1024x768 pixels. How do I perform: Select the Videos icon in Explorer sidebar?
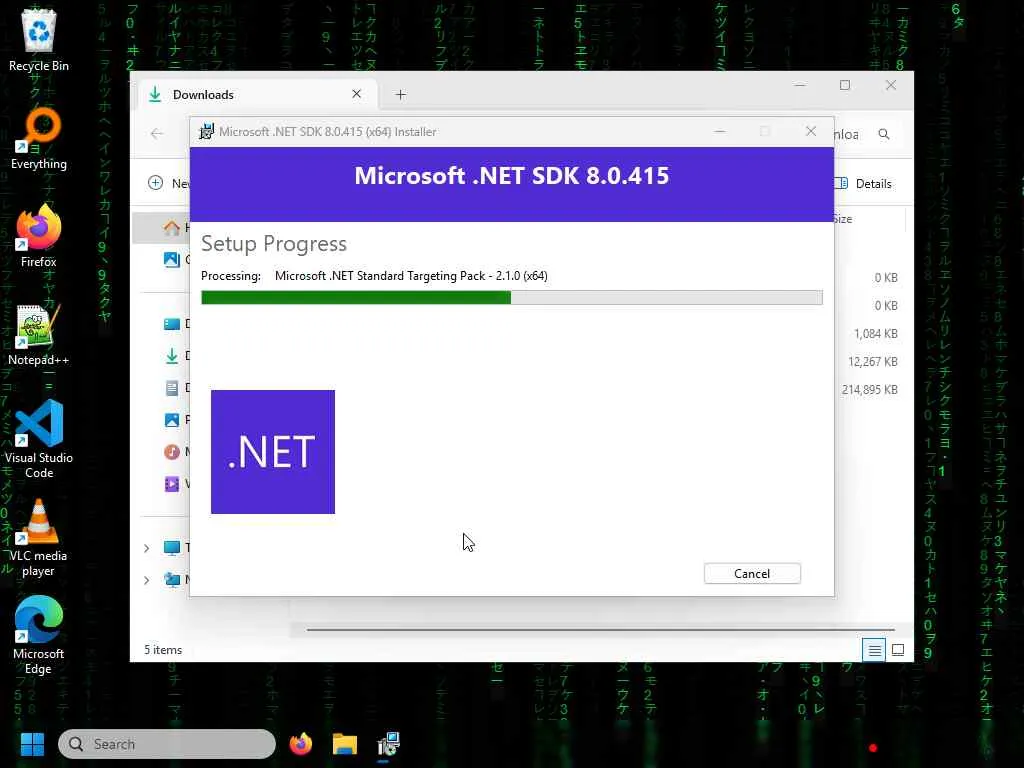pos(171,484)
